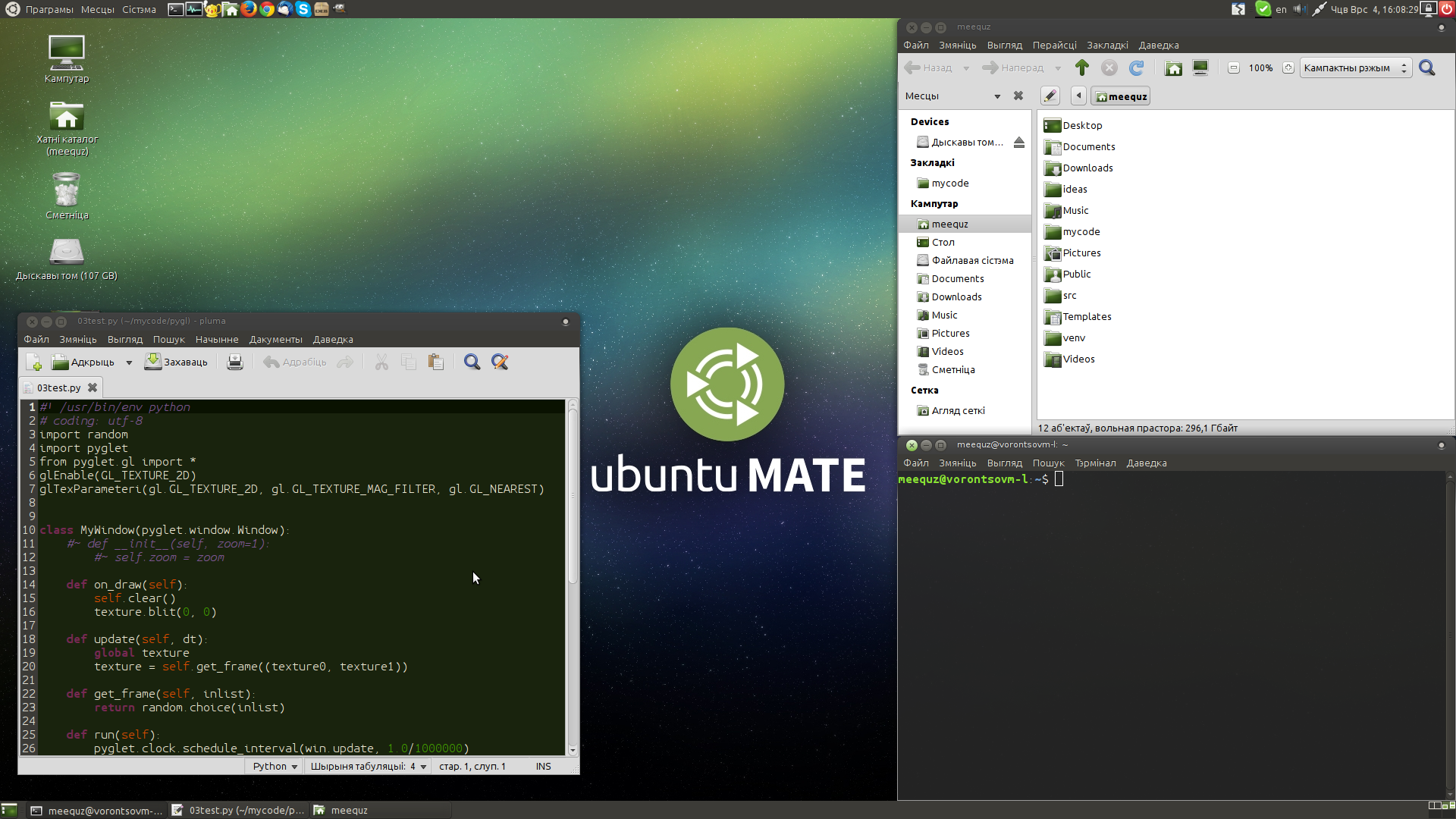Image resolution: width=1456 pixels, height=819 pixels.
Task: Open the keyboard layout en indicator
Action: point(1281,9)
